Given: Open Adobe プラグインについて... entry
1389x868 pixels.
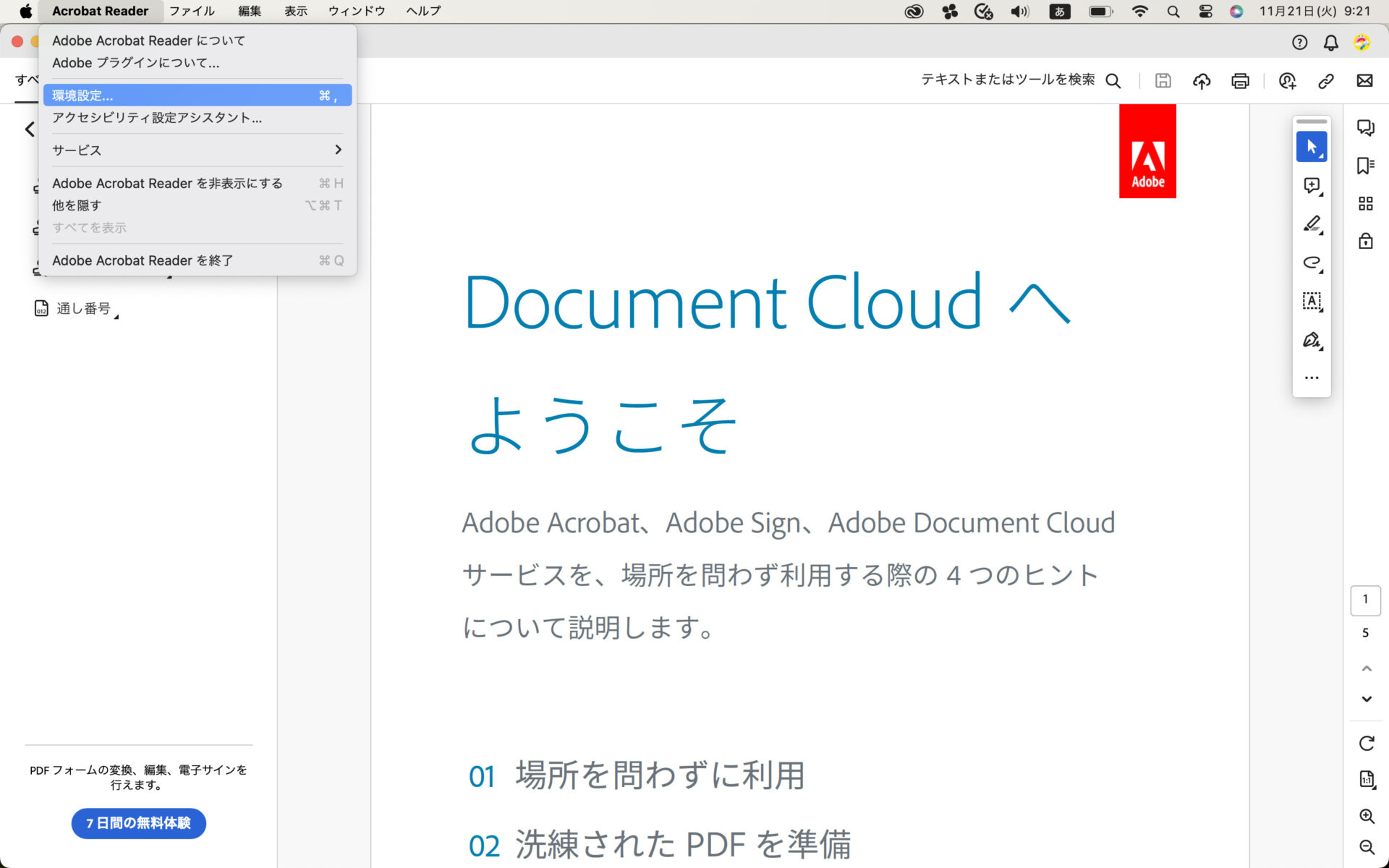Looking at the screenshot, I should pyautogui.click(x=136, y=63).
